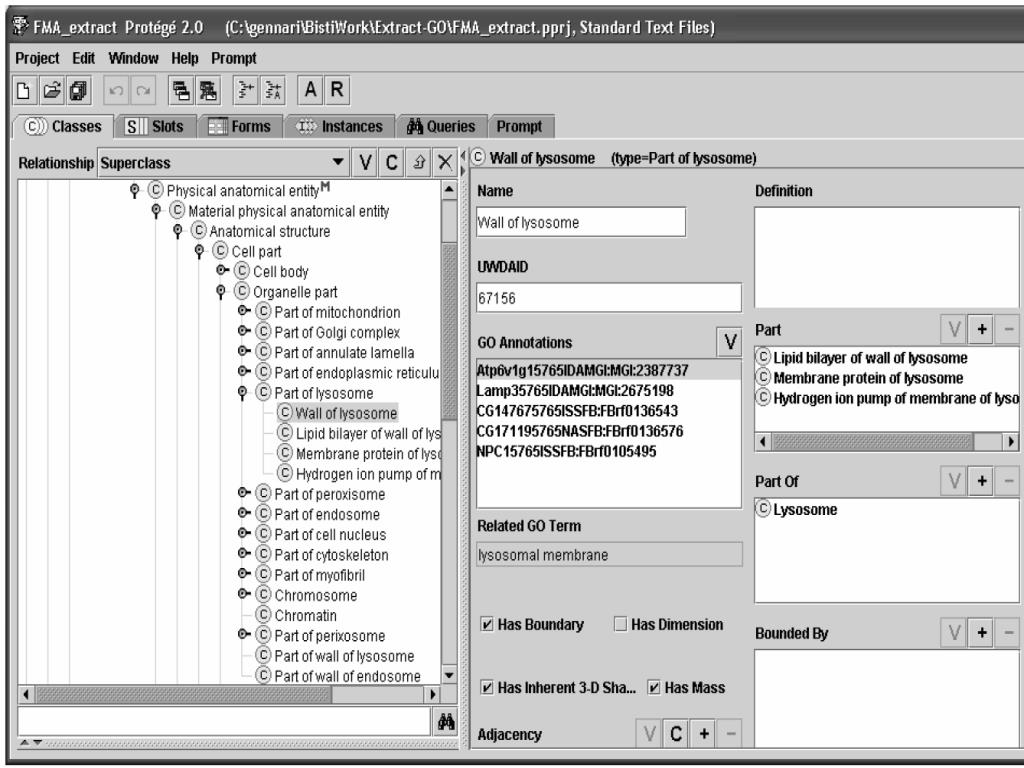Screen dimensions: 1024x768
Task: Expand the Part of mitochondrion node
Action: click(x=244, y=311)
